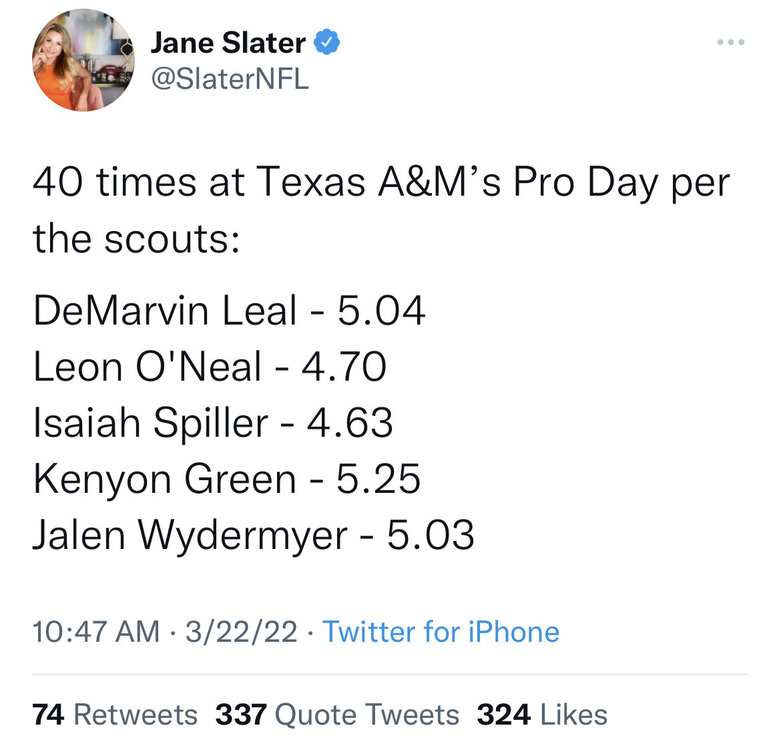Viewport: 781px width, 750px height.
Task: Click the 3/22/22 date
Action: [240, 632]
